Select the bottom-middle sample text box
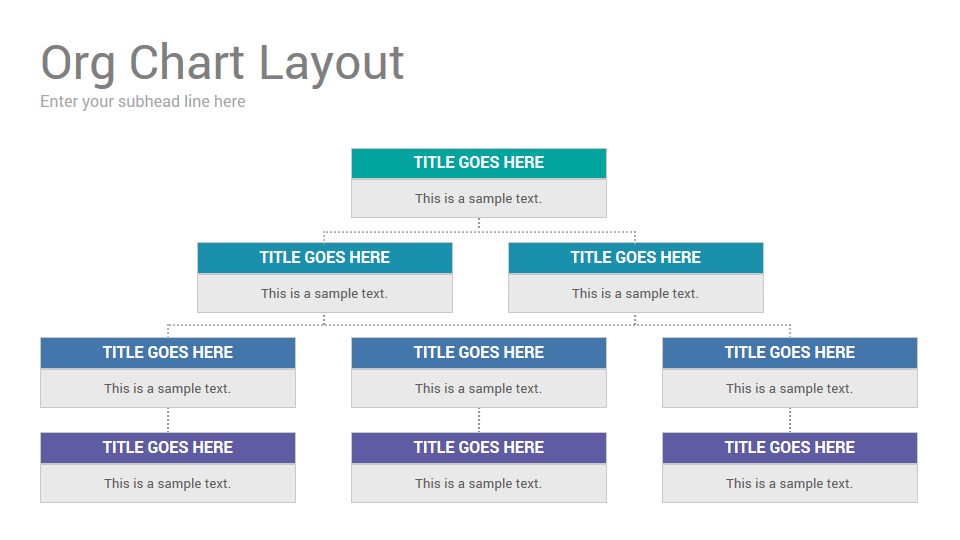The image size is (960, 540). (479, 483)
